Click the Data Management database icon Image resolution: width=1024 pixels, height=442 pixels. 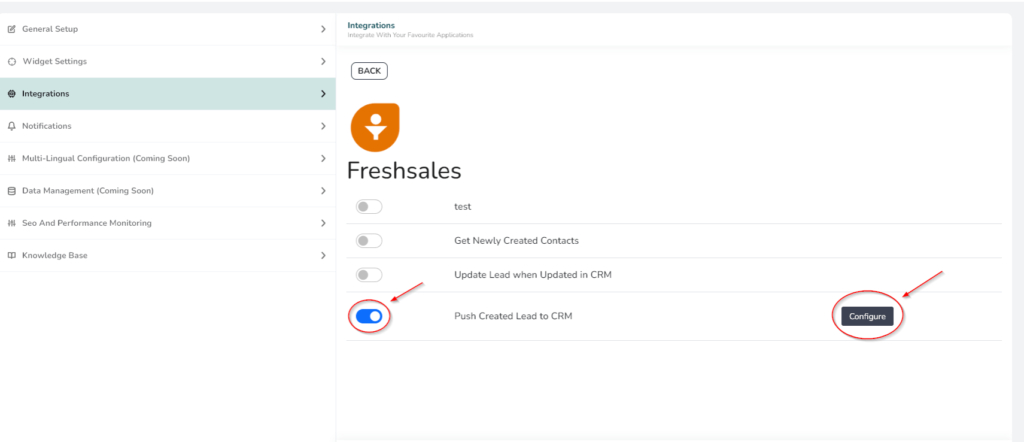[x=11, y=191]
